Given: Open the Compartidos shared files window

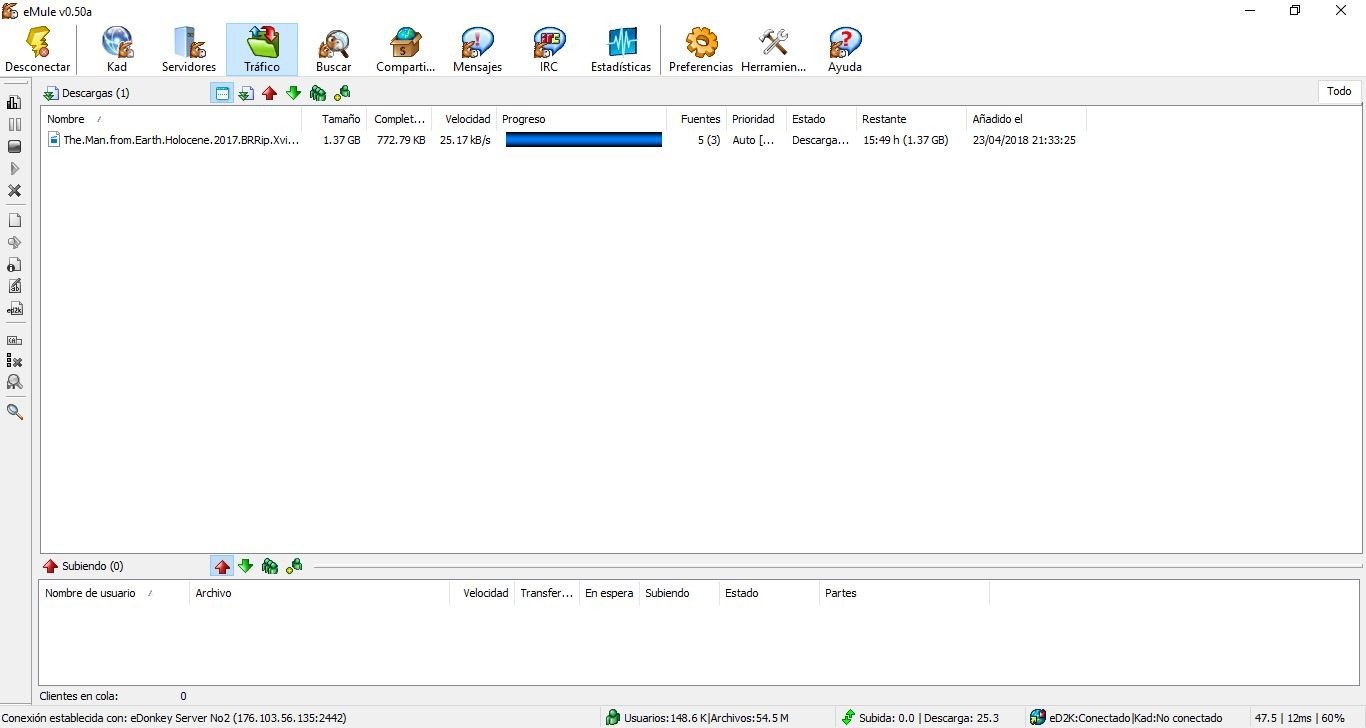Looking at the screenshot, I should (406, 50).
